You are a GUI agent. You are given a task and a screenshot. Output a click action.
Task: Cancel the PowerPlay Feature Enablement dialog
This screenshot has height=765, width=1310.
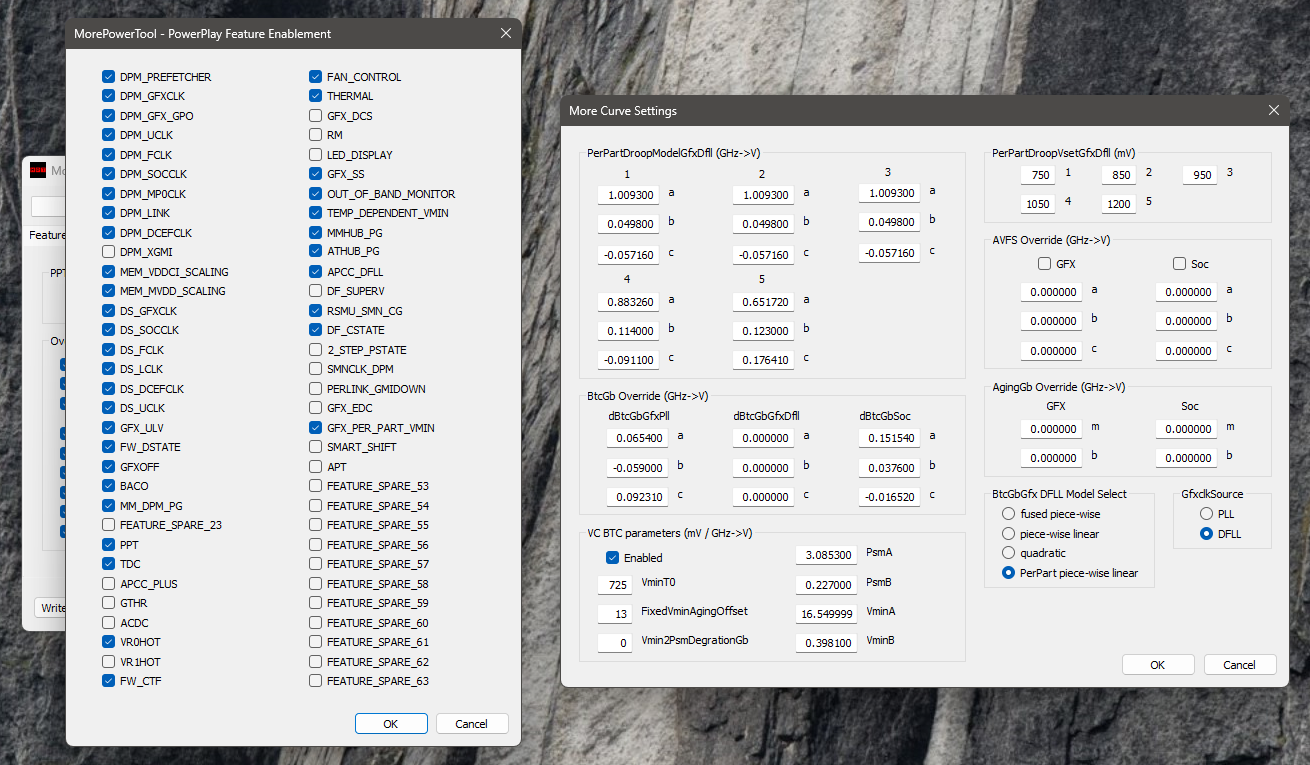pyautogui.click(x=471, y=724)
